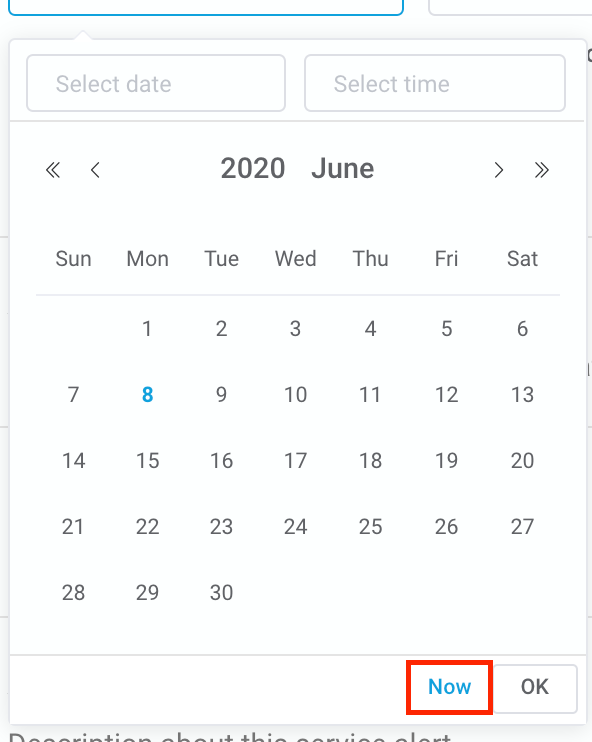The image size is (592, 742).
Task: Go to previous year with double-left arrow
Action: pos(53,170)
